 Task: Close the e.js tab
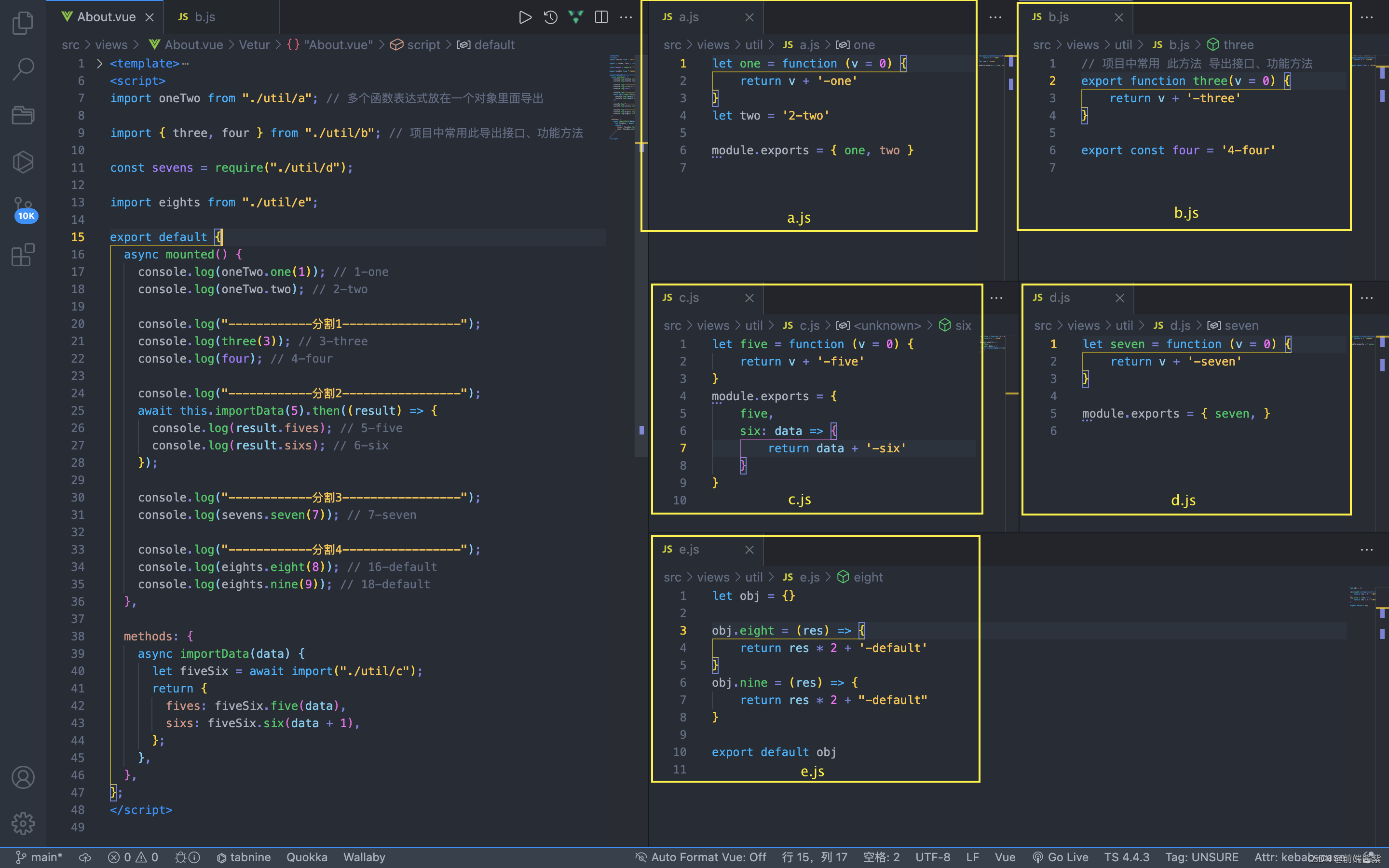[749, 550]
